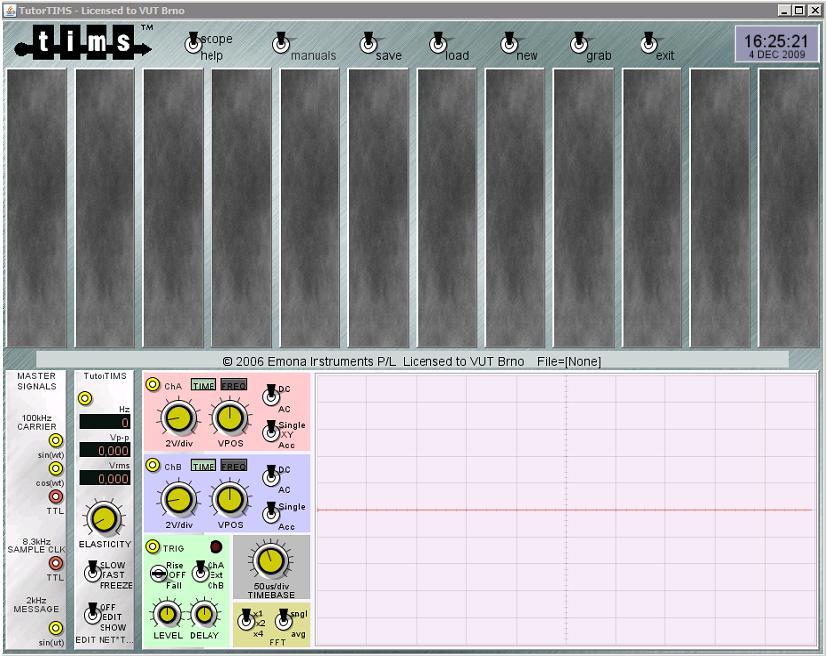The height and width of the screenshot is (656, 827).
Task: Click the tims logo
Action: point(83,42)
